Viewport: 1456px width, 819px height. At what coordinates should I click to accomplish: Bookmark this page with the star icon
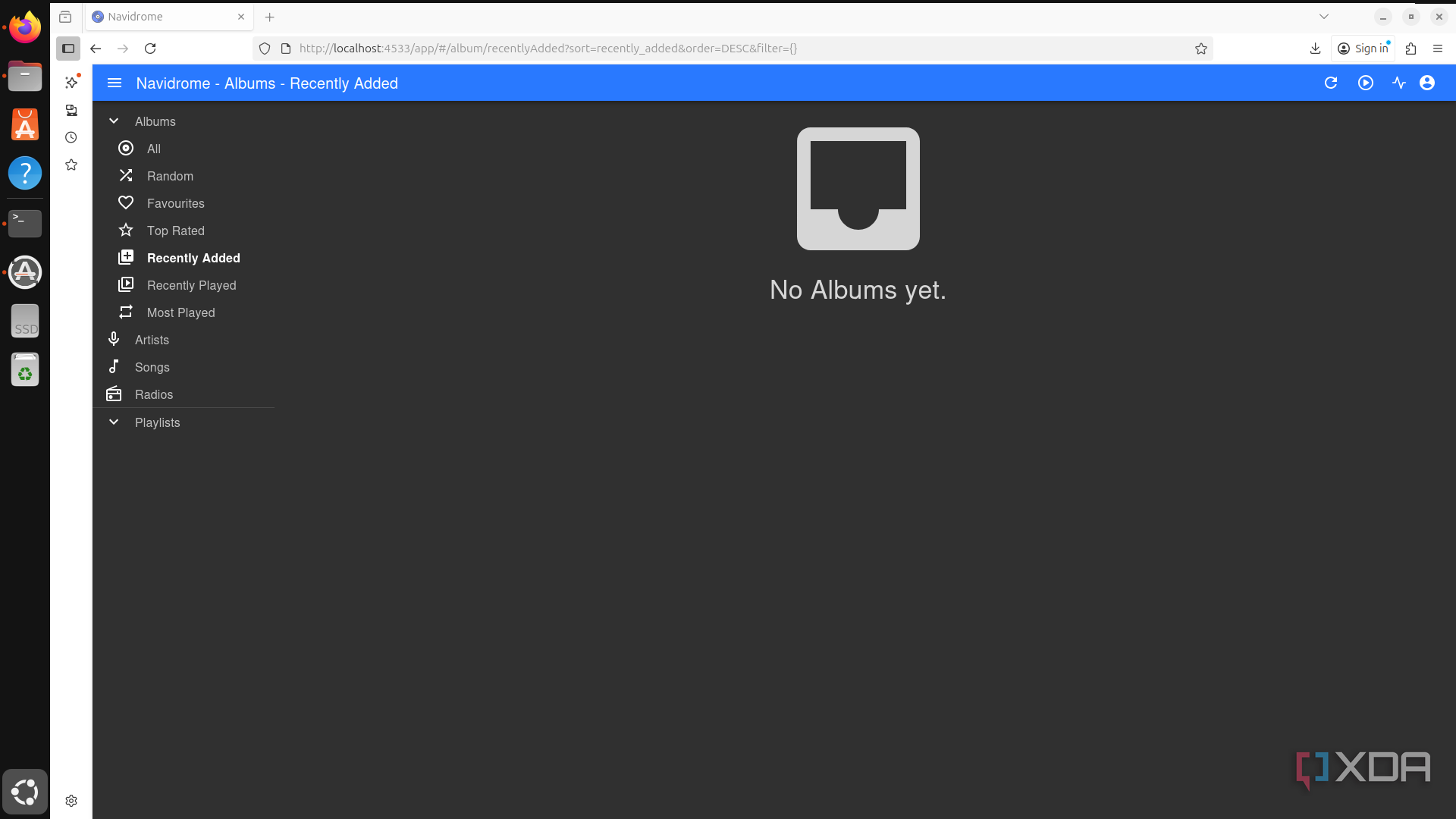tap(1201, 49)
